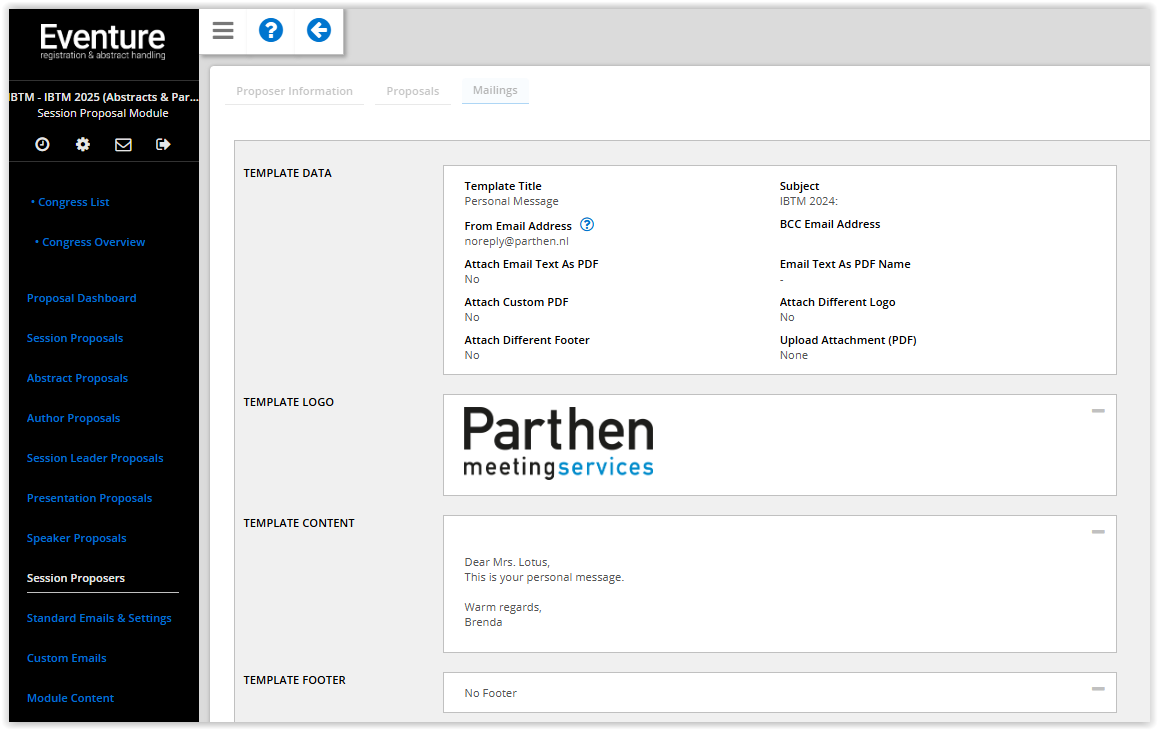Viewport: 1158px width, 730px height.
Task: Go to Custom Emails
Action: click(x=66, y=658)
